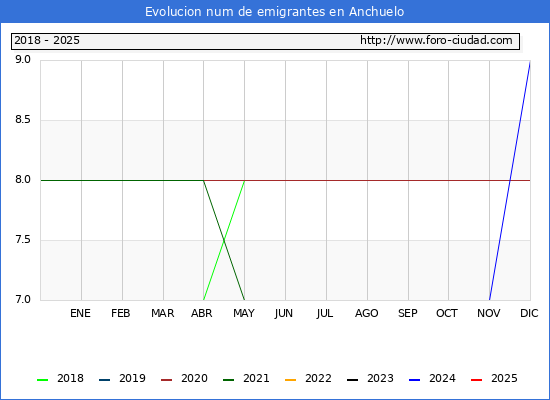Click the MAY month axis label
This screenshot has height=400, width=550.
pyautogui.click(x=244, y=313)
